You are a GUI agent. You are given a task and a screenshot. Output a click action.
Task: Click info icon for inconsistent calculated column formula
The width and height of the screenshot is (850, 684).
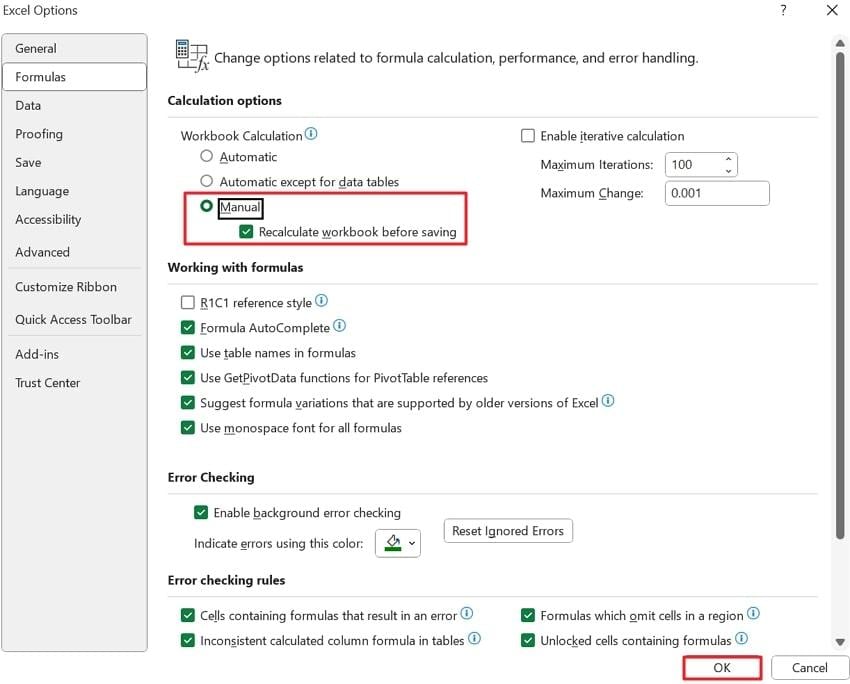[474, 638]
